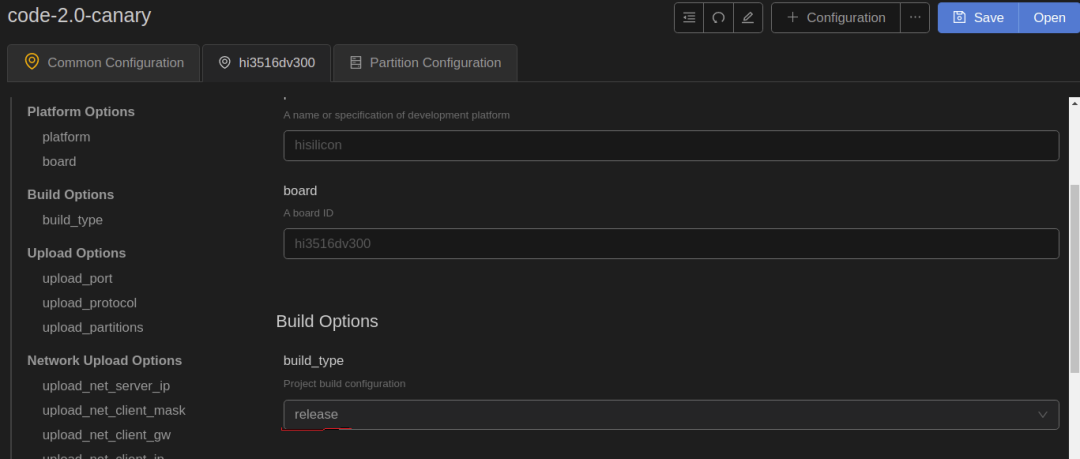Open the Partition Configuration tab
1080x459 pixels.
coord(425,63)
